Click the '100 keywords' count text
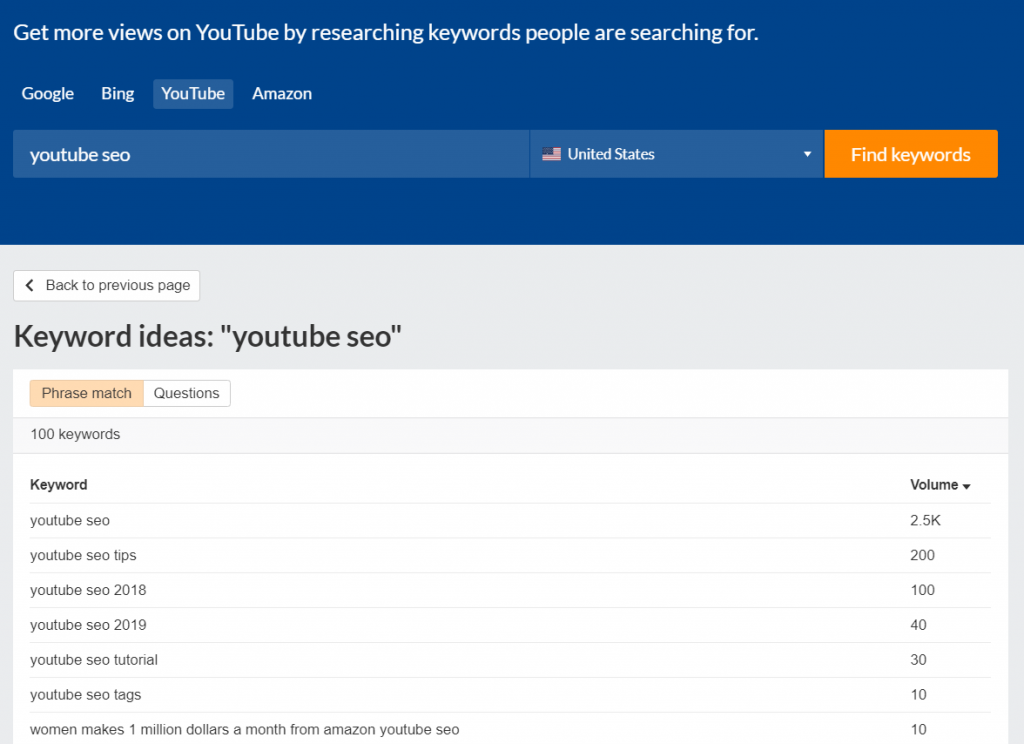 click(75, 434)
